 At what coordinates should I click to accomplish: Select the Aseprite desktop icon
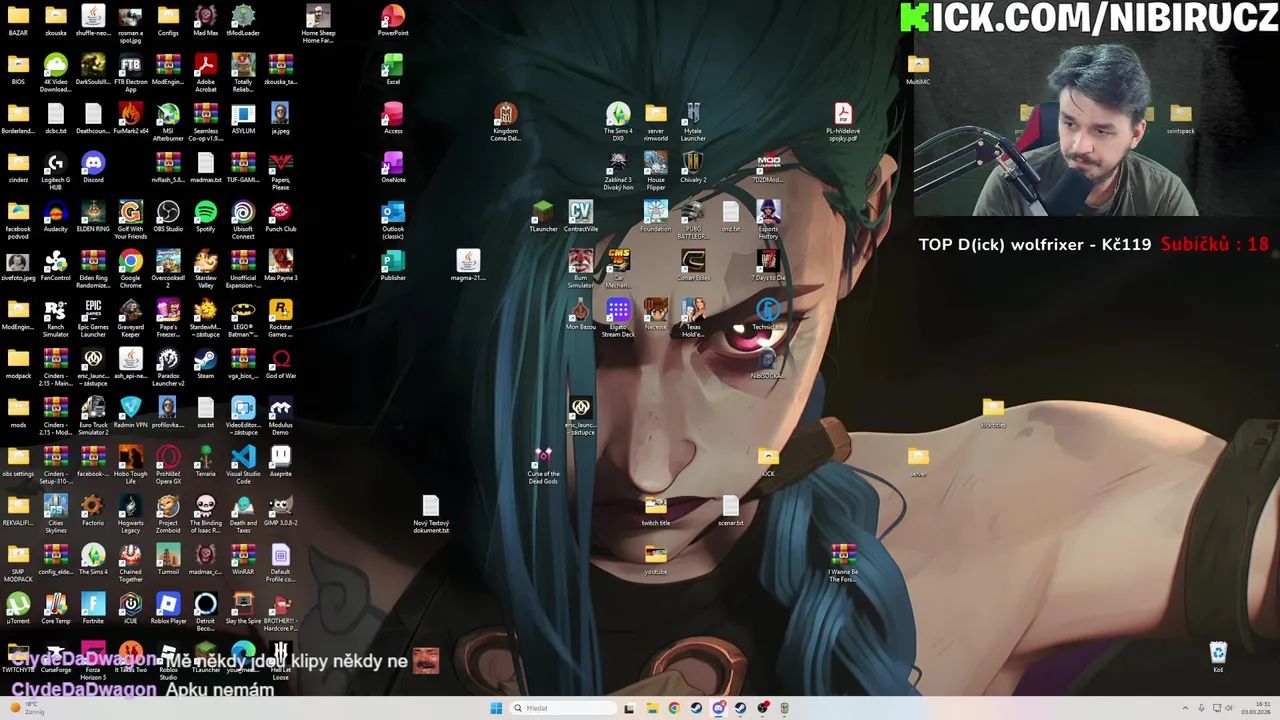(x=281, y=461)
